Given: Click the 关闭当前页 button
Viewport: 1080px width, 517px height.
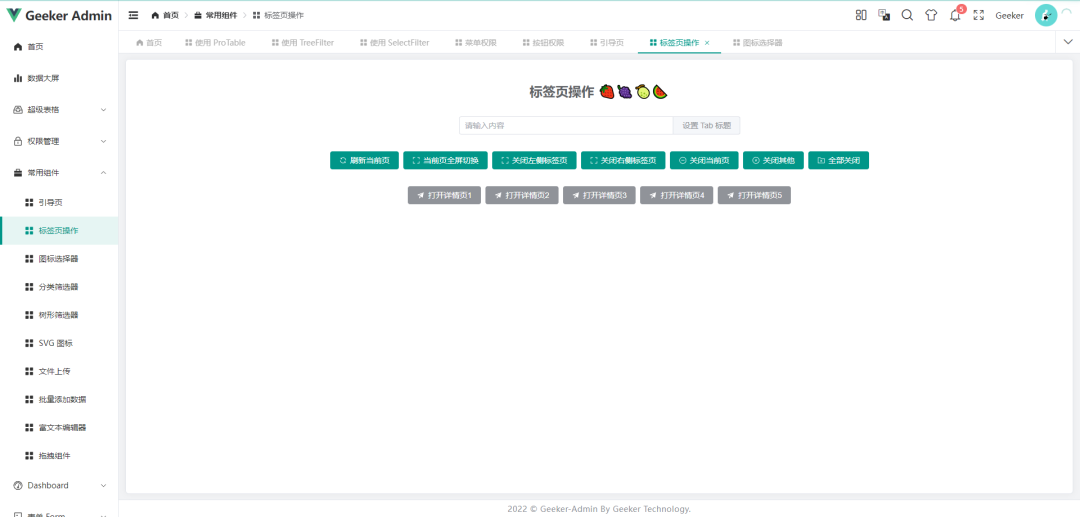Looking at the screenshot, I should (705, 160).
